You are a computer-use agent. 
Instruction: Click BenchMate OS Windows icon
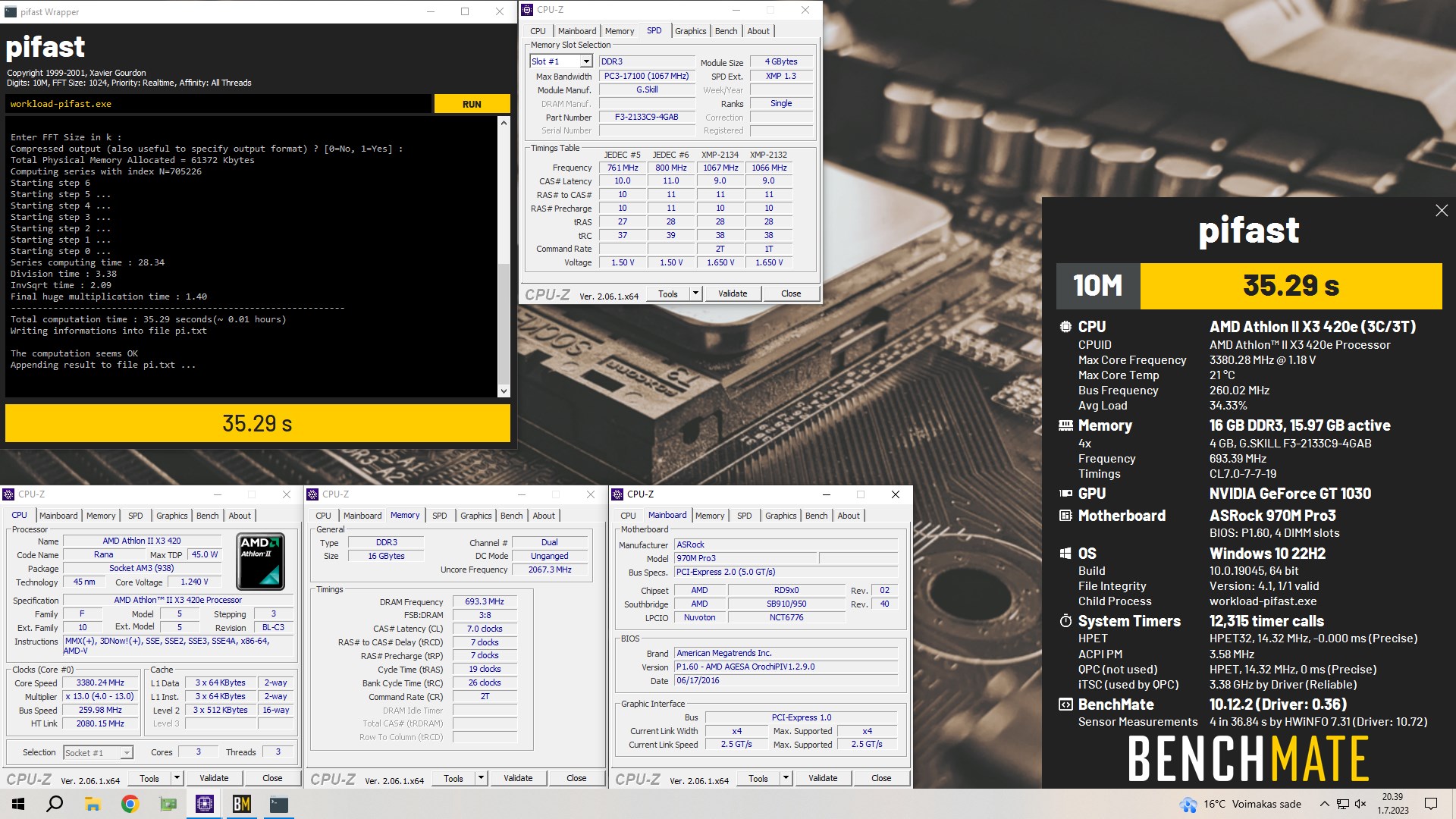(x=1065, y=554)
